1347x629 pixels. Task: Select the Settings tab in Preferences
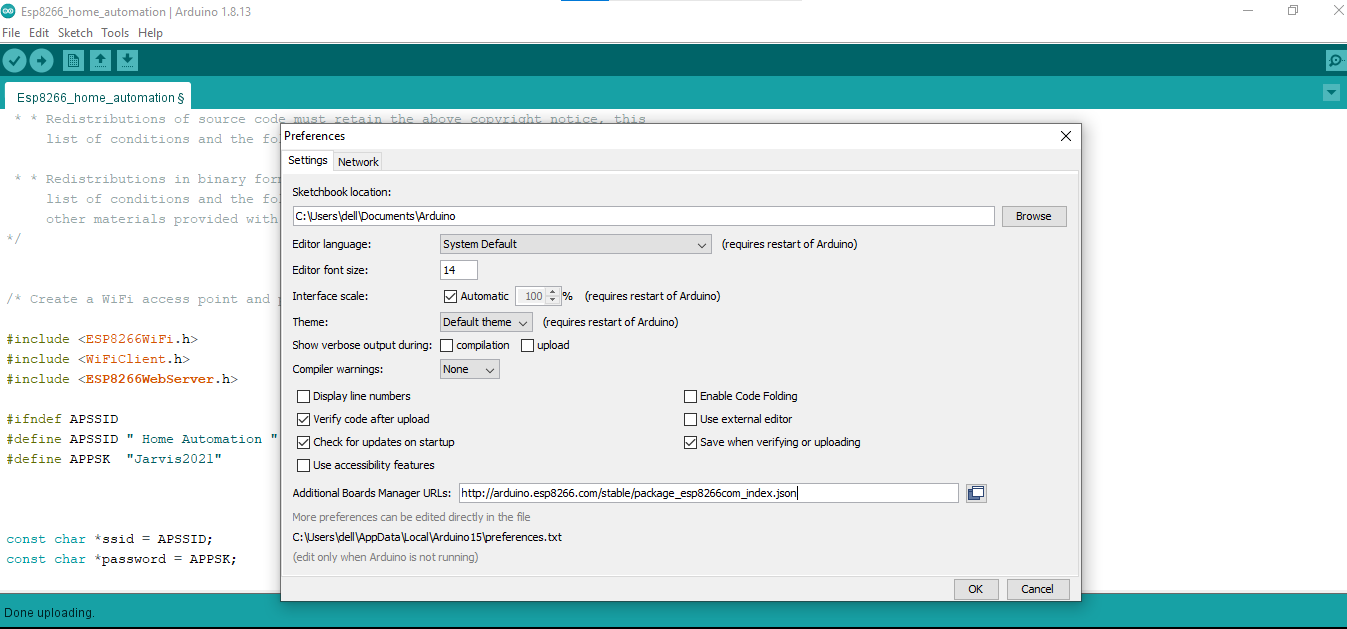point(308,160)
